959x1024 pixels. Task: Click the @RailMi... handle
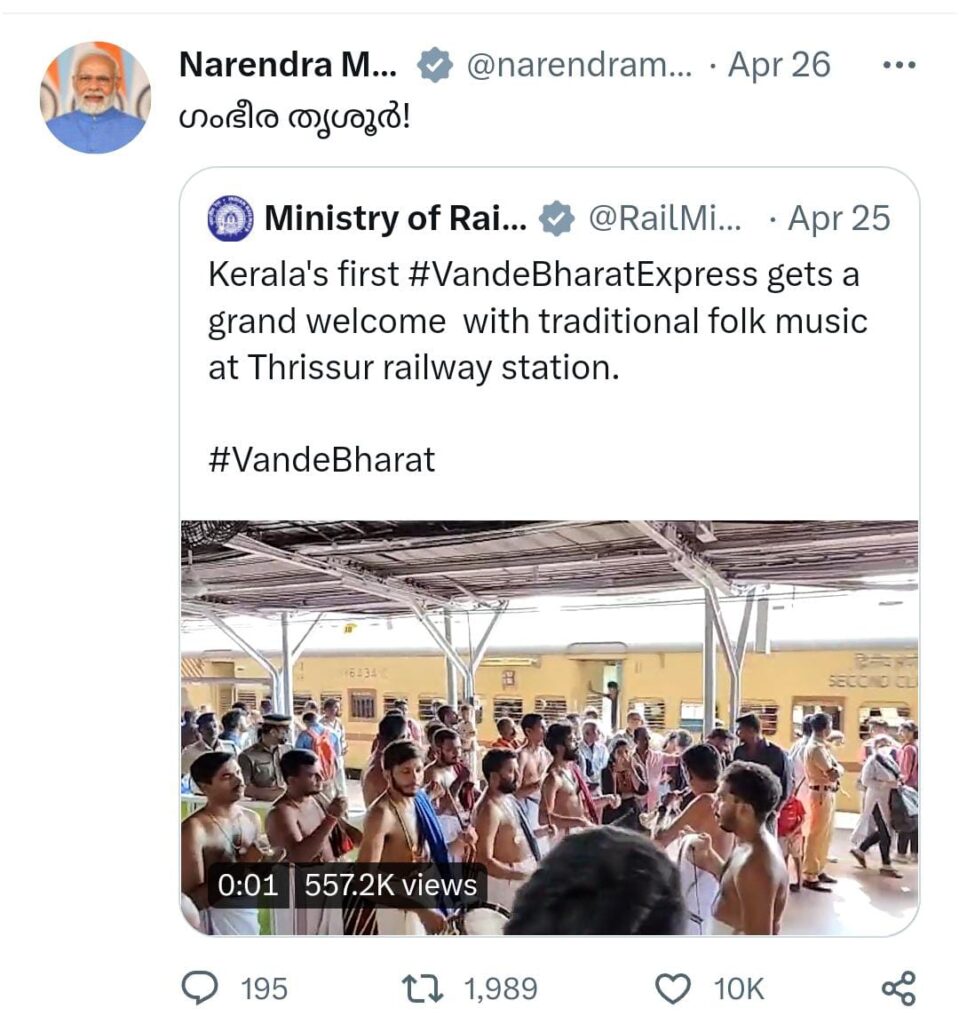[x=665, y=219]
